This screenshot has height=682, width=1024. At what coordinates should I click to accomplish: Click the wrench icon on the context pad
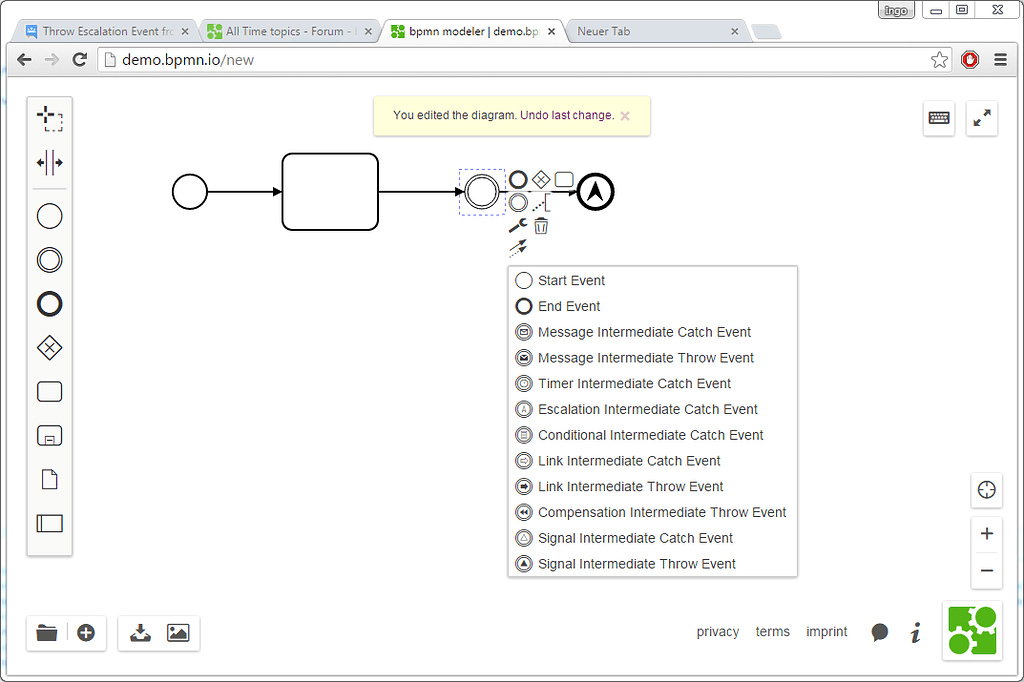click(517, 225)
